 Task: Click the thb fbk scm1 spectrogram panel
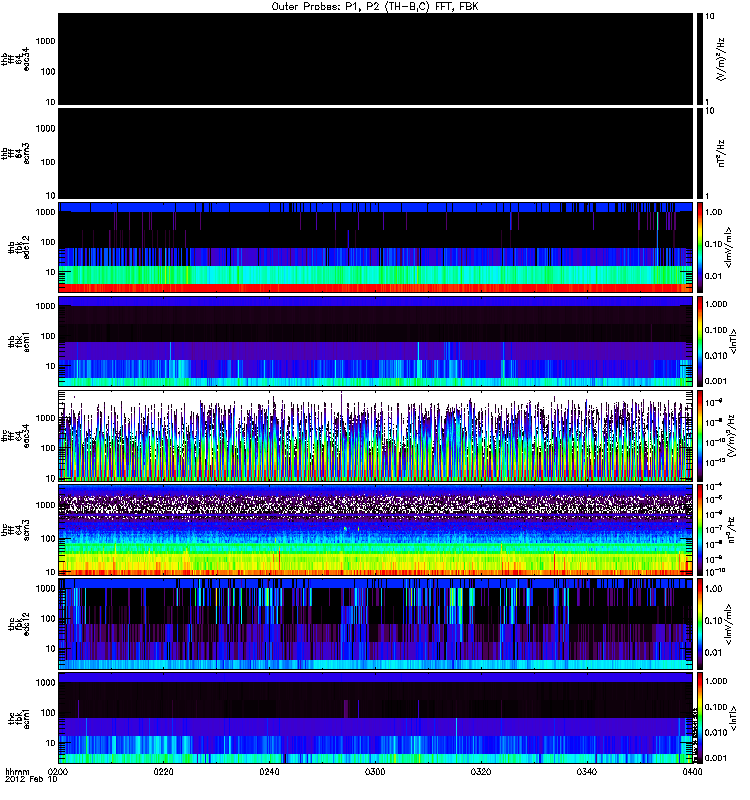click(375, 341)
